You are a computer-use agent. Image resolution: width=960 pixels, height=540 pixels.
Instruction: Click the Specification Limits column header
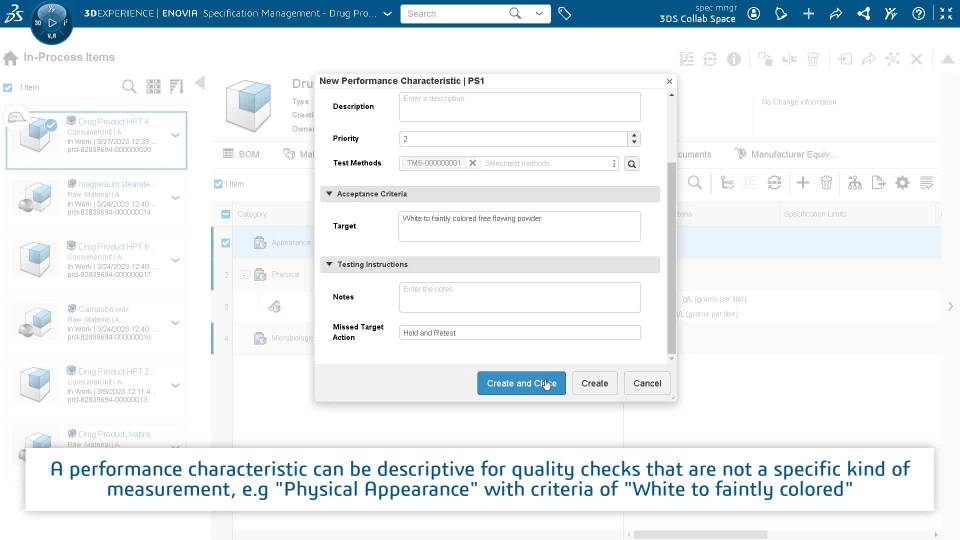tap(814, 214)
